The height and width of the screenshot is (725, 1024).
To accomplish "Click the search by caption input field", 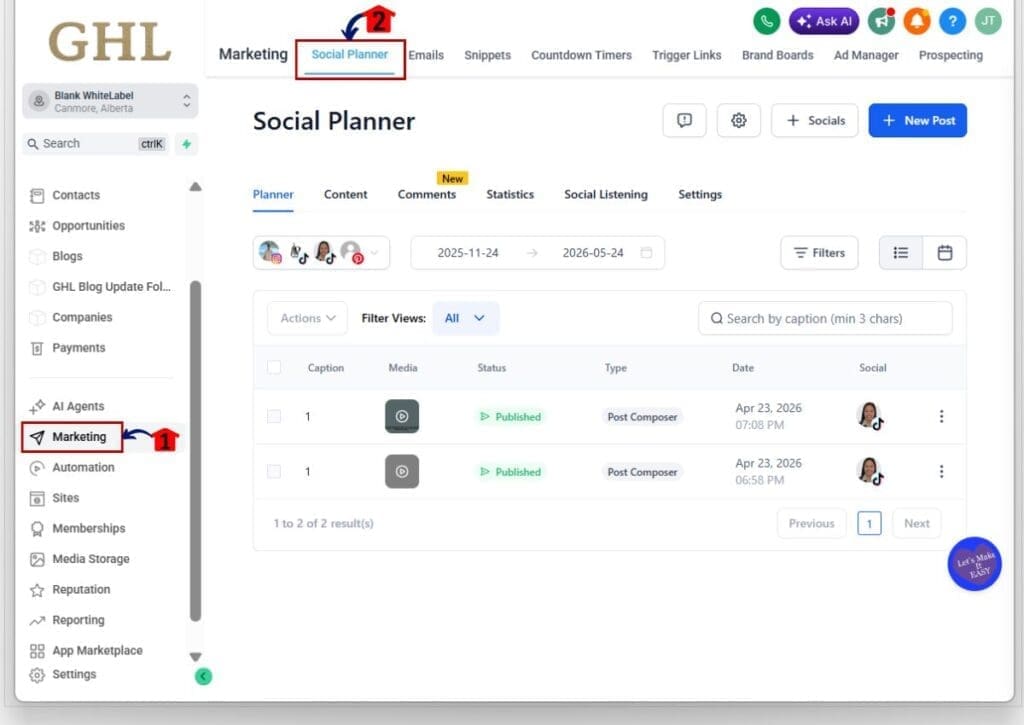I will tap(824, 318).
